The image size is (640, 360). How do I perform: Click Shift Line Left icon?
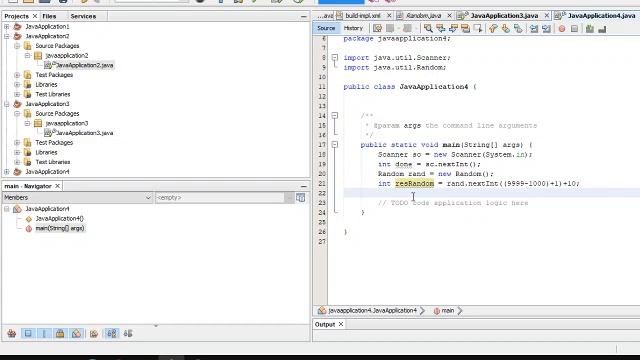534,28
